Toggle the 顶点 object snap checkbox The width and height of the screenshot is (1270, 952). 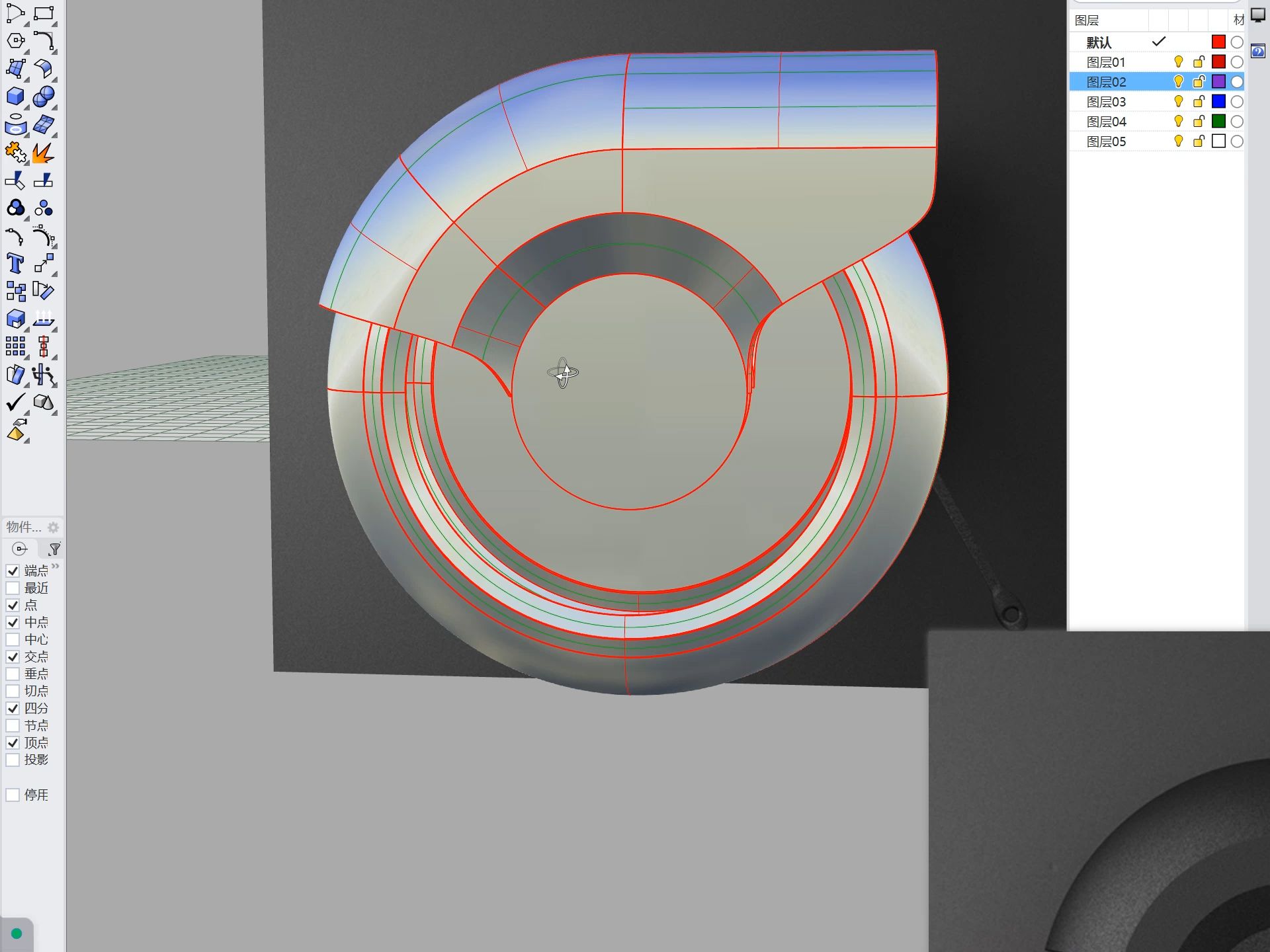coord(13,742)
